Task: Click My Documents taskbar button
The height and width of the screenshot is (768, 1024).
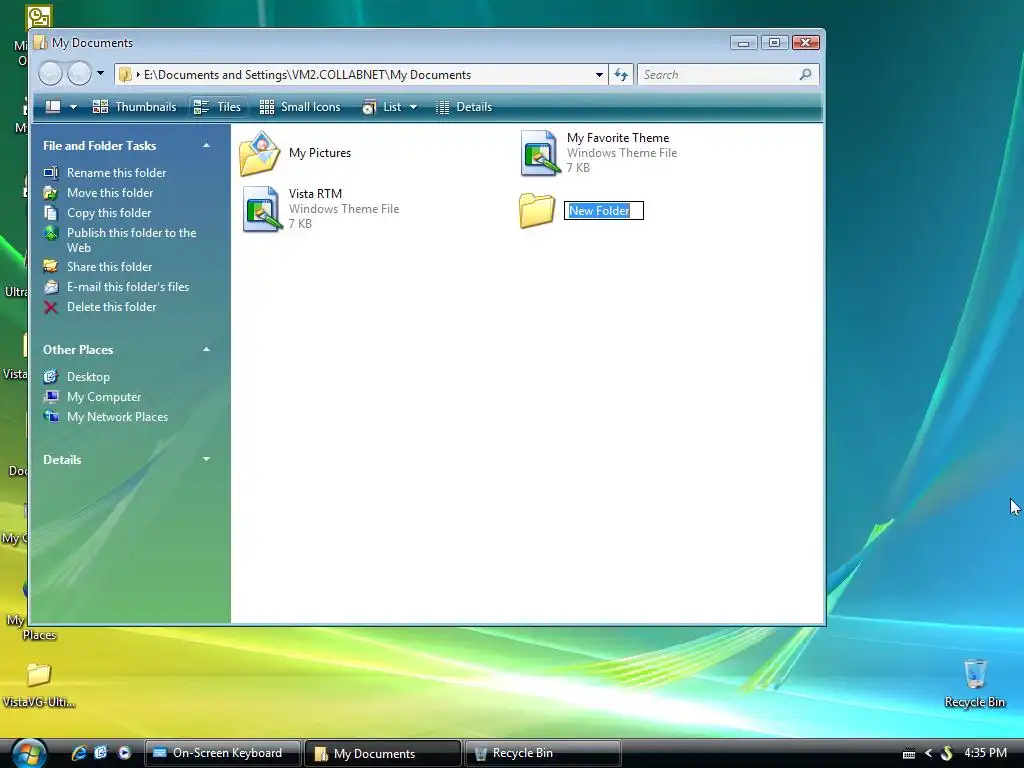Action: click(383, 753)
